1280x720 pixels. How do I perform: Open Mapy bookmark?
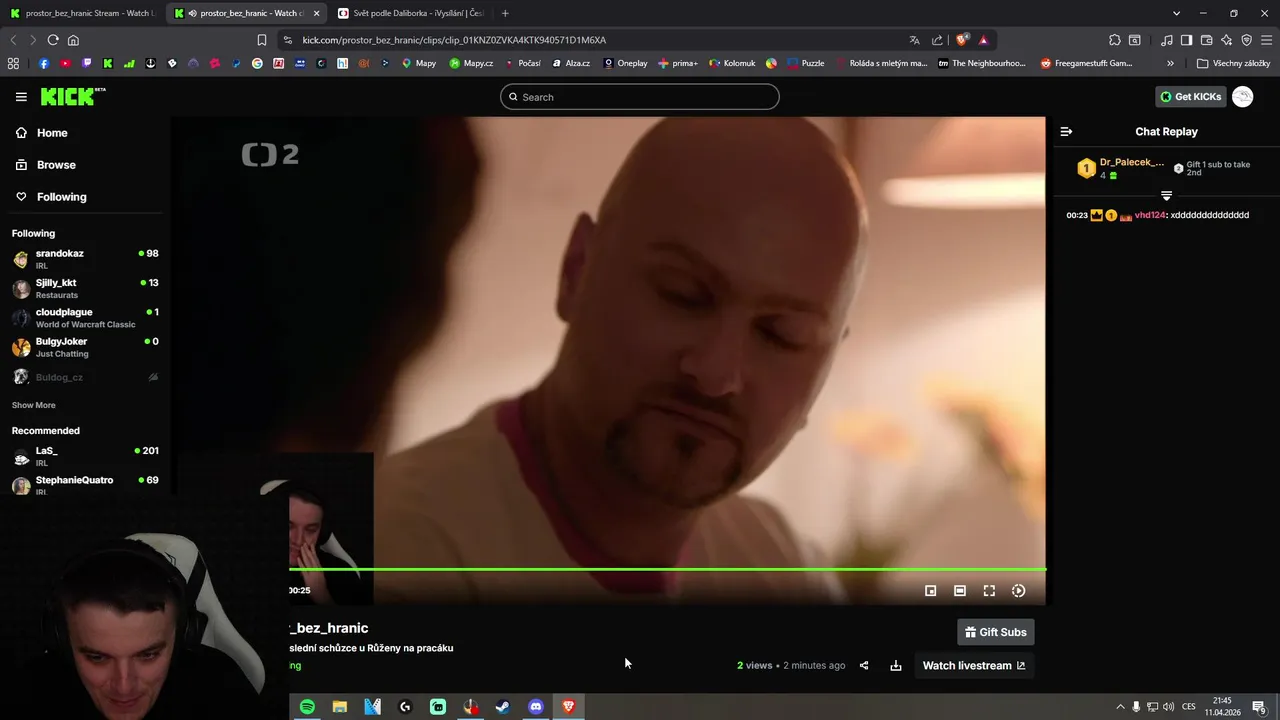click(x=419, y=63)
